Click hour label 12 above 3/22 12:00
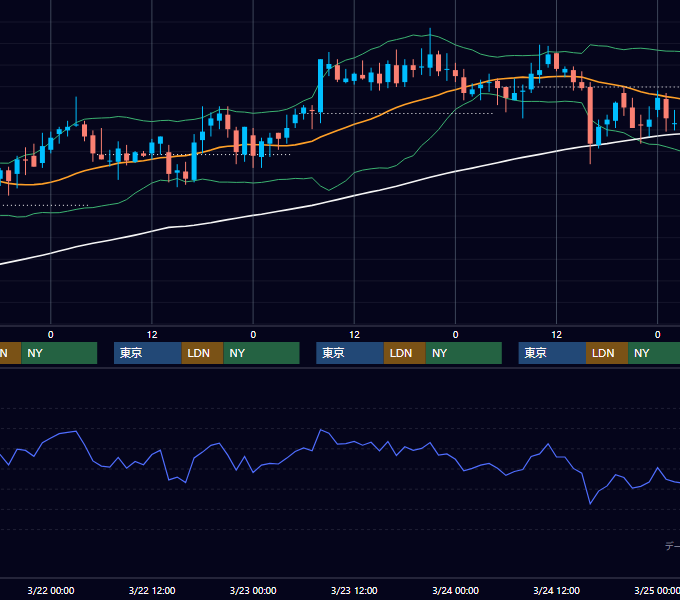Viewport: 680px width, 600px height. click(152, 335)
